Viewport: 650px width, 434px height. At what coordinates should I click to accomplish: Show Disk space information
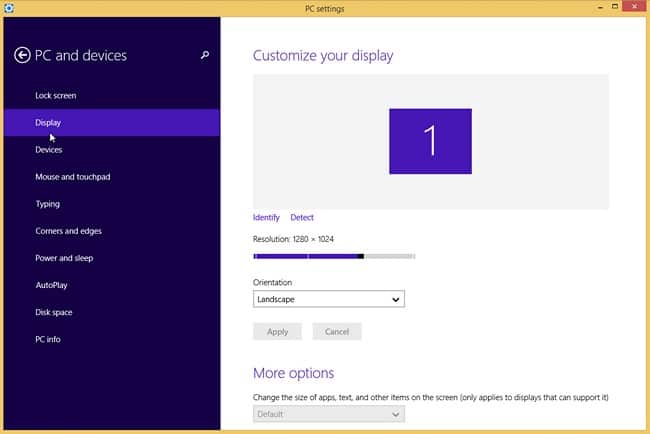click(x=54, y=312)
